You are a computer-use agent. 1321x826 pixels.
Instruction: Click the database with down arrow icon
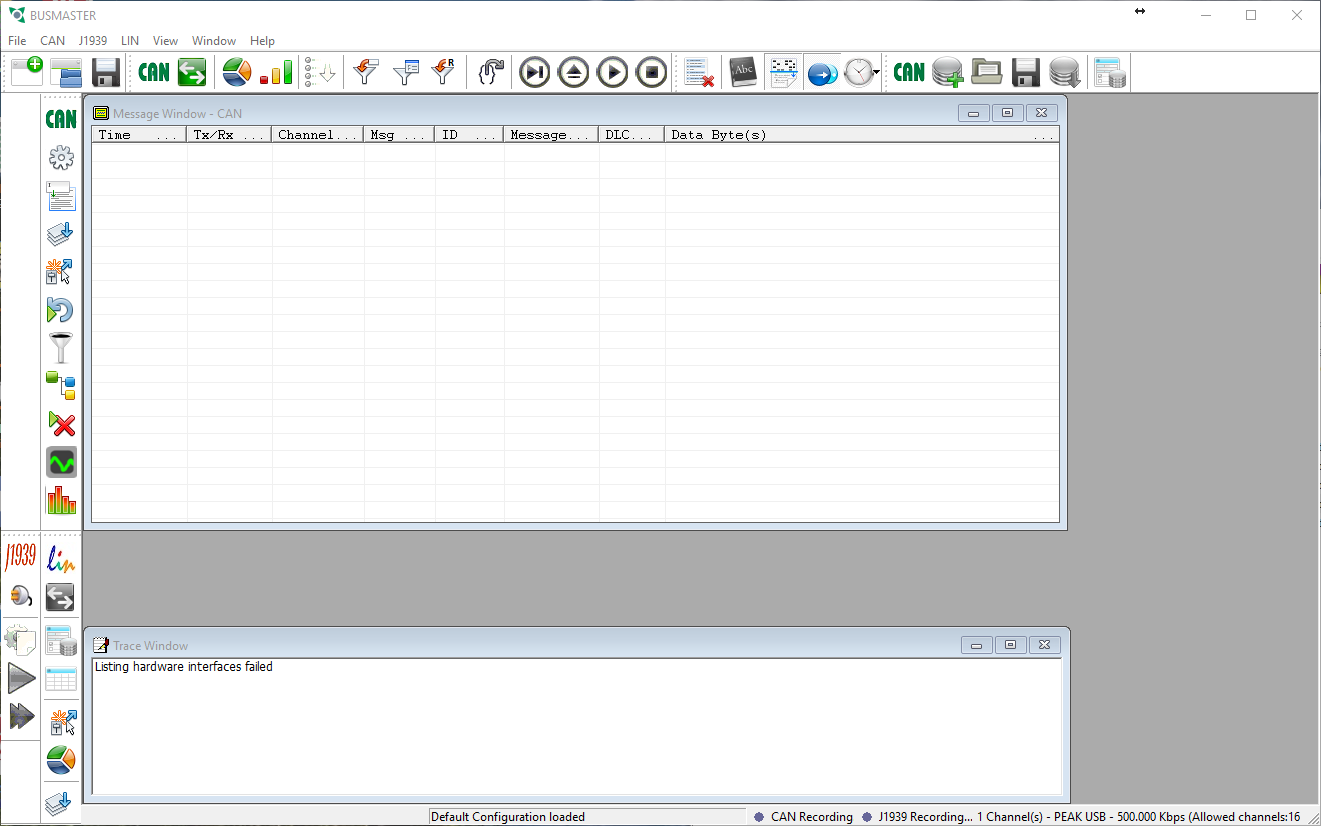(x=1064, y=72)
